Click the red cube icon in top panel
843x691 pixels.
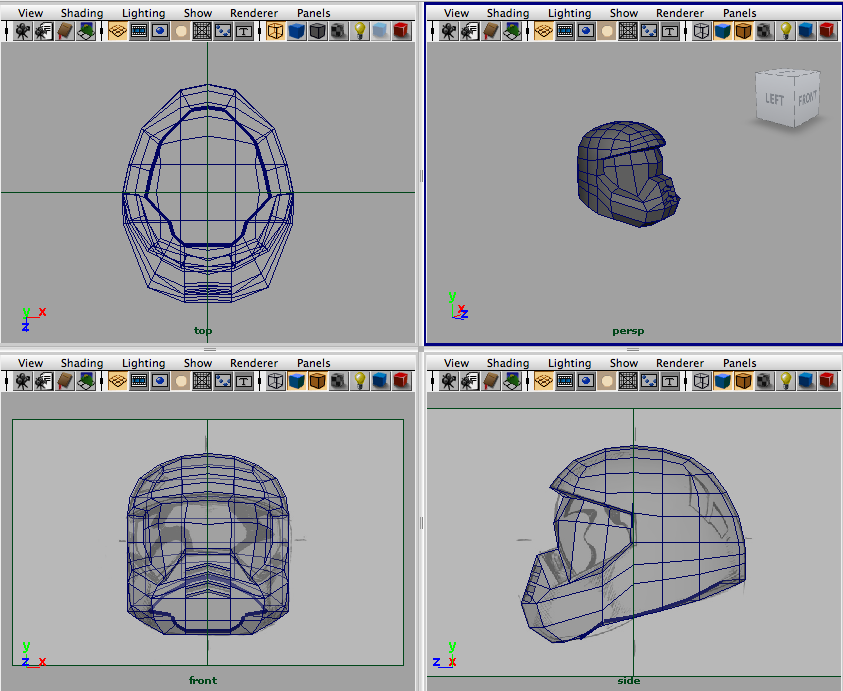(402, 31)
